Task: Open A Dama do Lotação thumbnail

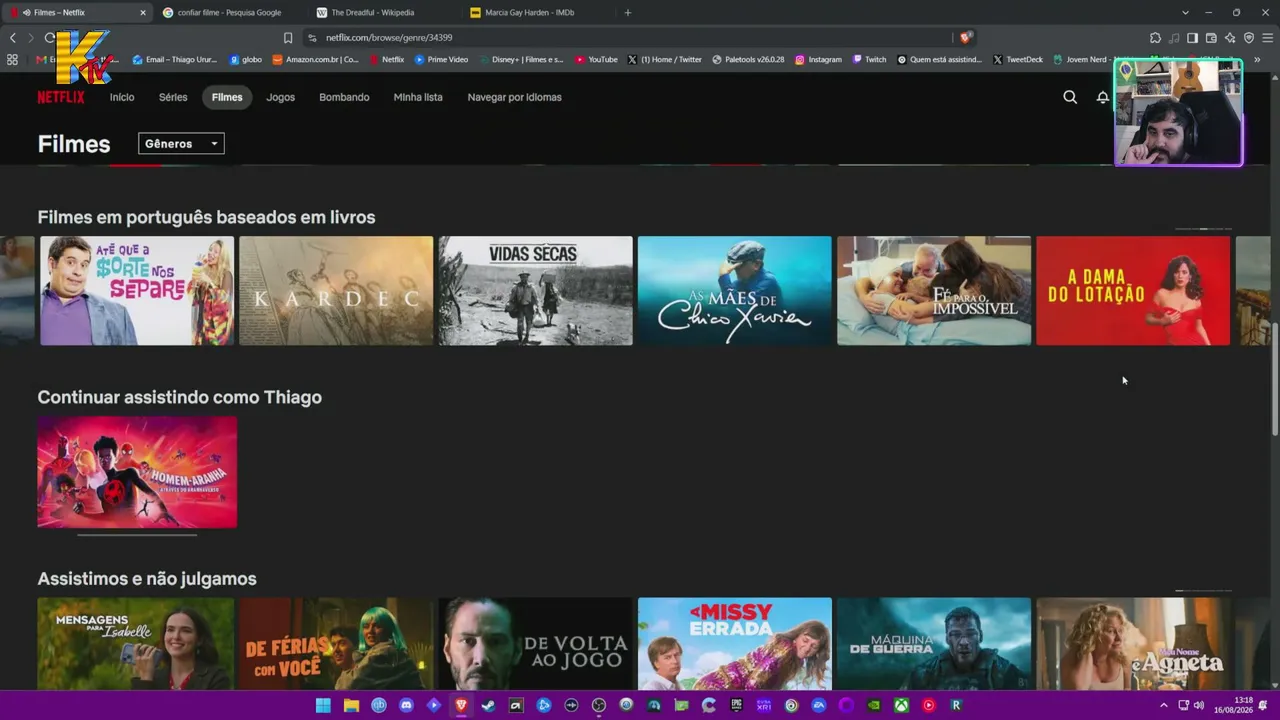Action: [x=1133, y=291]
